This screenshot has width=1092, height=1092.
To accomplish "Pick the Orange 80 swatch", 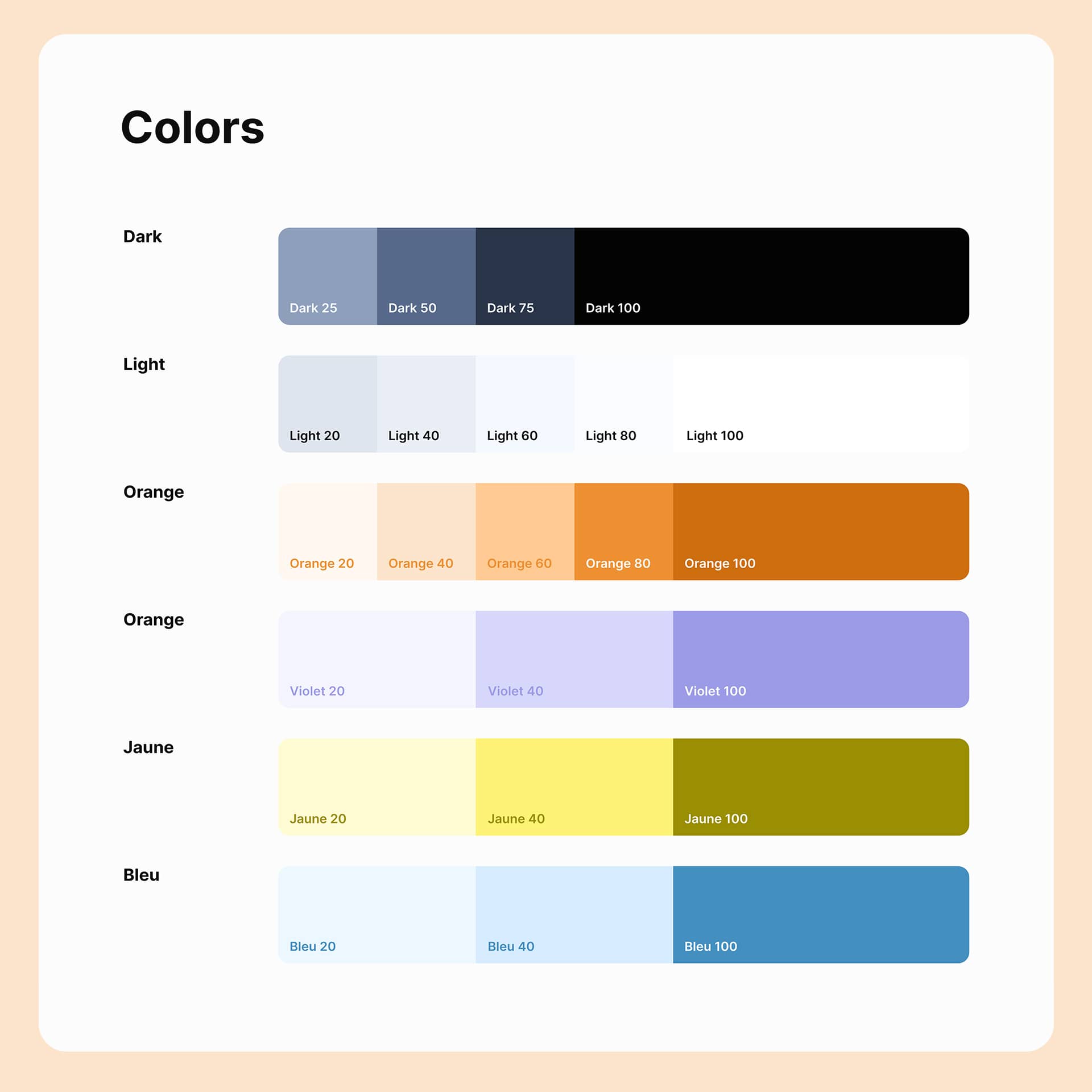I will (x=624, y=532).
